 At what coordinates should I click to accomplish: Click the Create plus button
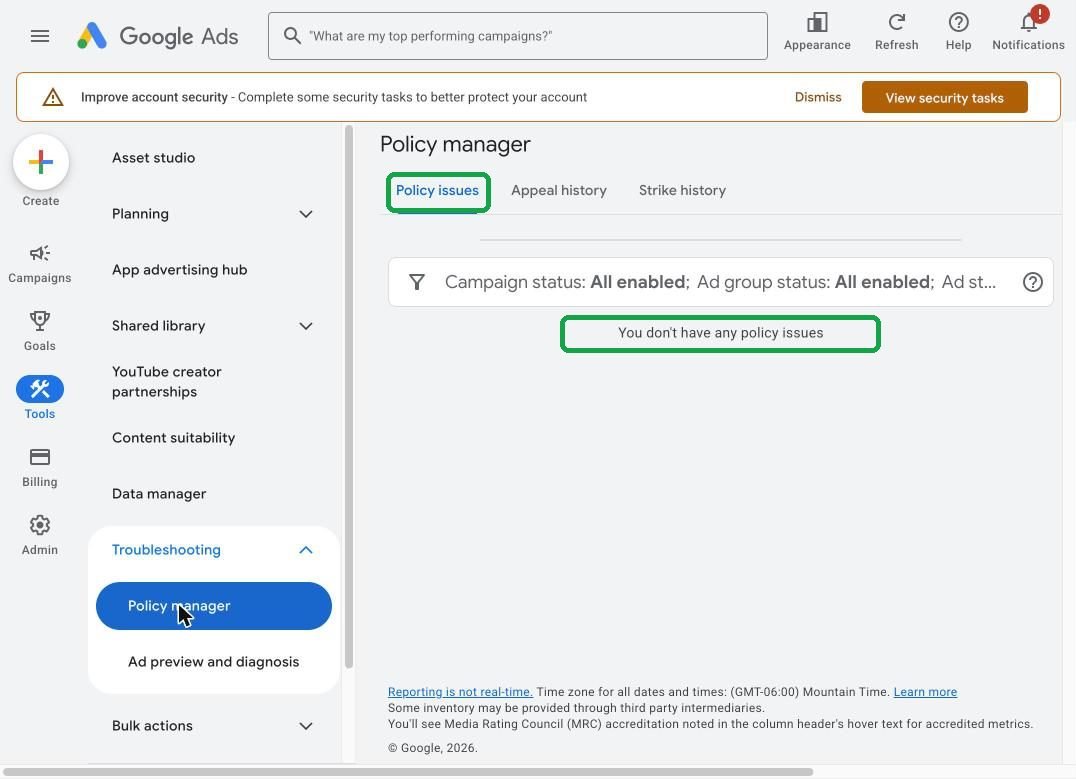coord(40,163)
